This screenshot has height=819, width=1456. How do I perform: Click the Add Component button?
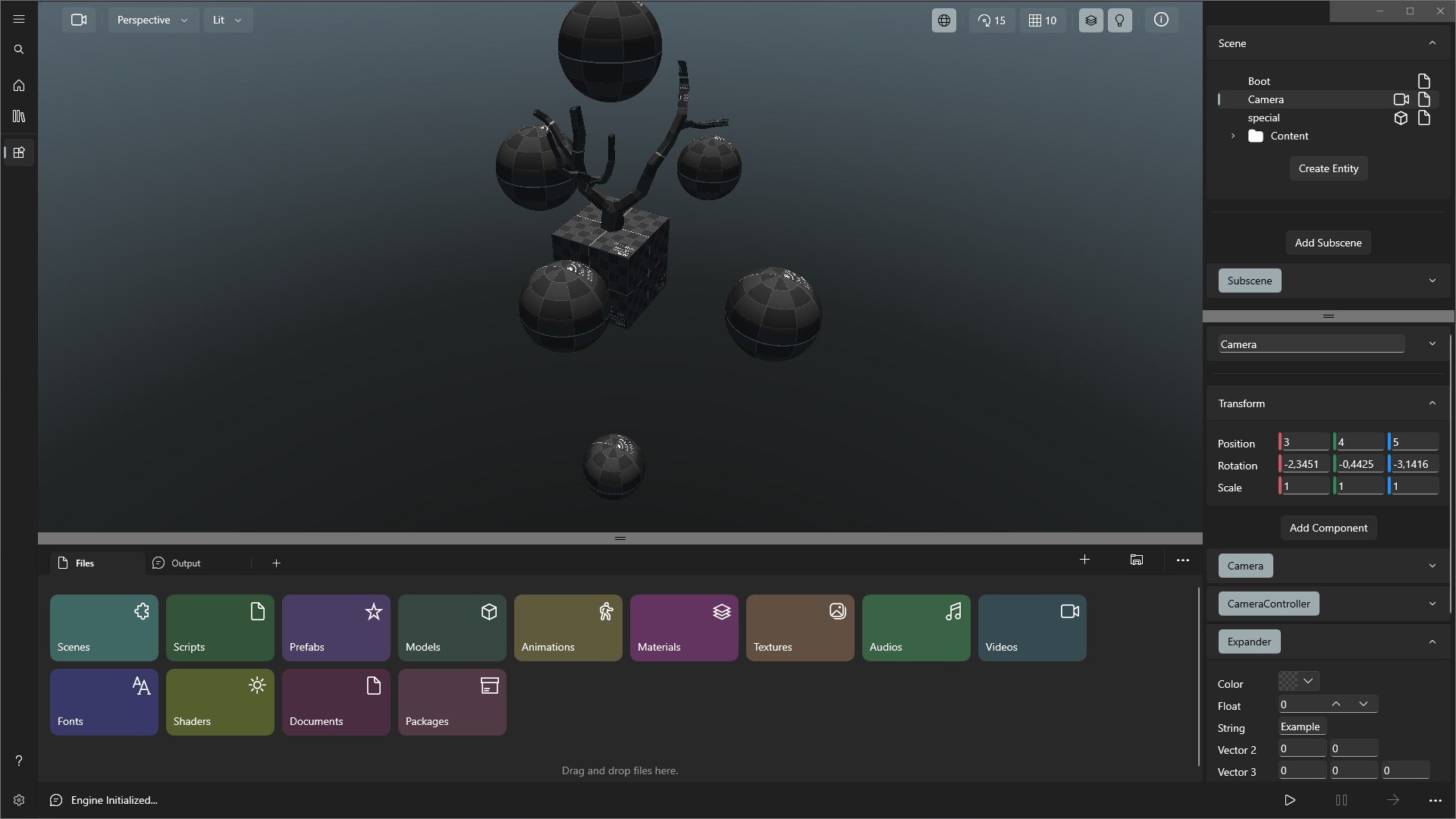click(x=1328, y=528)
